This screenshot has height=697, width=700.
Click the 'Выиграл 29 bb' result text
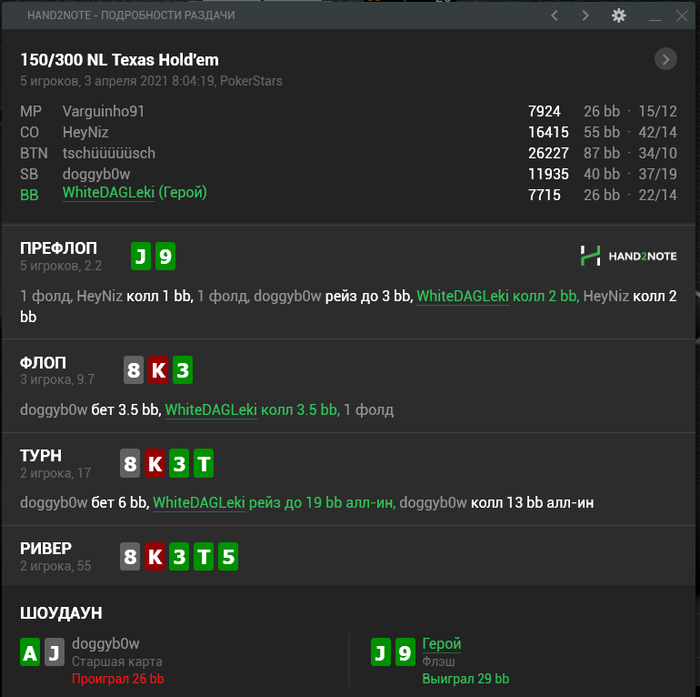coord(466,679)
